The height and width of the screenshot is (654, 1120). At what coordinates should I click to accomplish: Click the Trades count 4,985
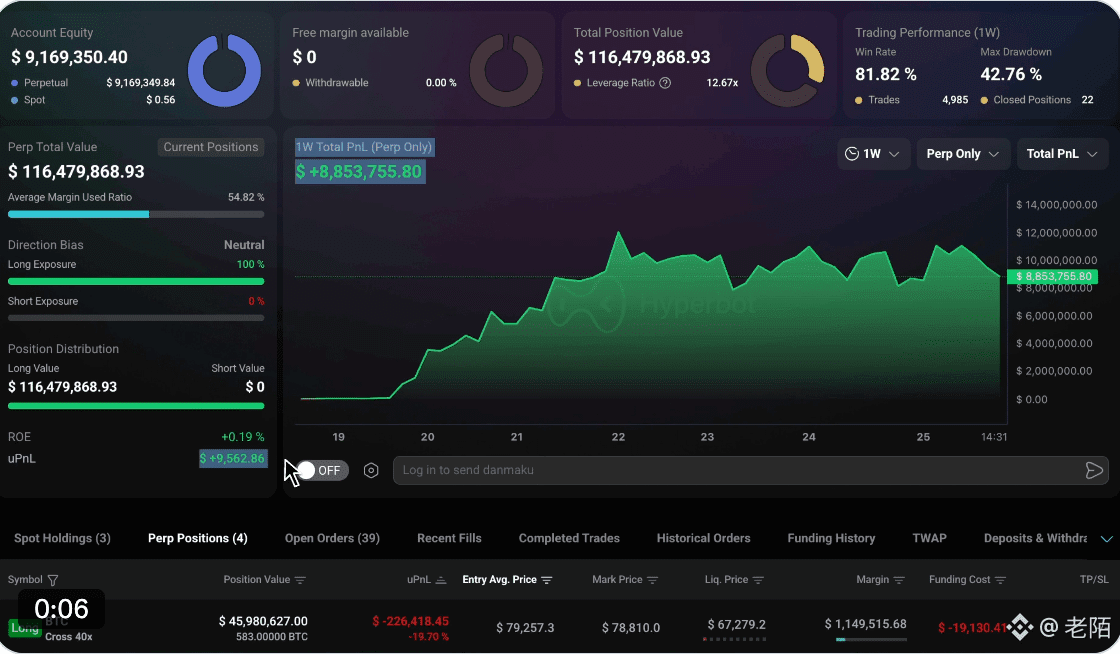[955, 100]
